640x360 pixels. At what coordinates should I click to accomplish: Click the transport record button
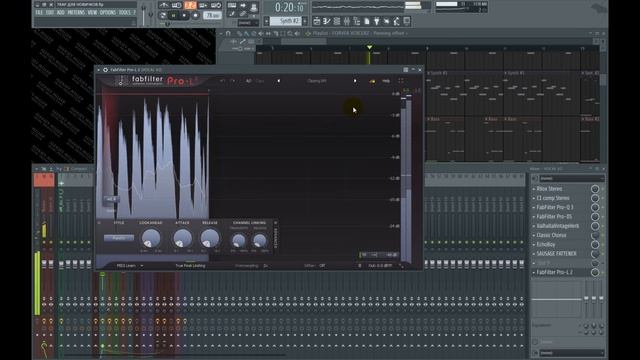pyautogui.click(x=195, y=16)
